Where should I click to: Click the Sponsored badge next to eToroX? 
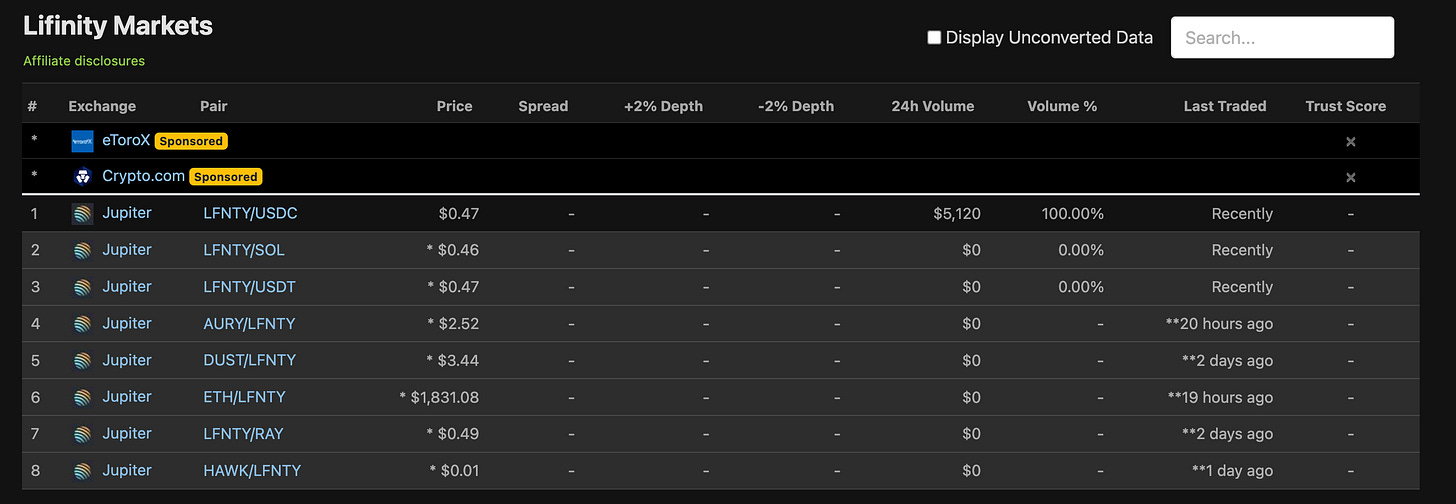point(191,141)
